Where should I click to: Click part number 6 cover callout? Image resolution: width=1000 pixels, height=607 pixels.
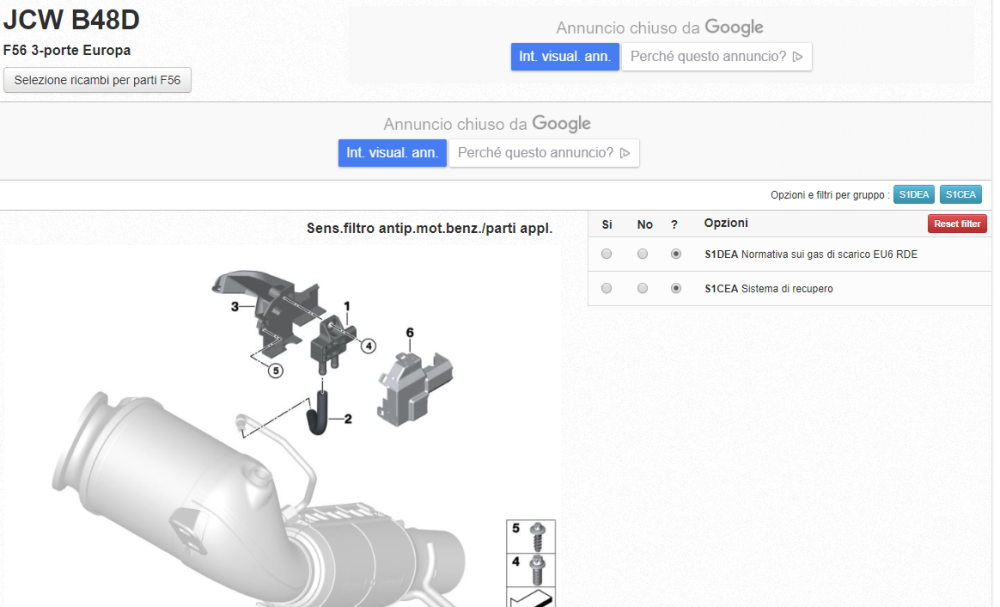click(x=409, y=332)
